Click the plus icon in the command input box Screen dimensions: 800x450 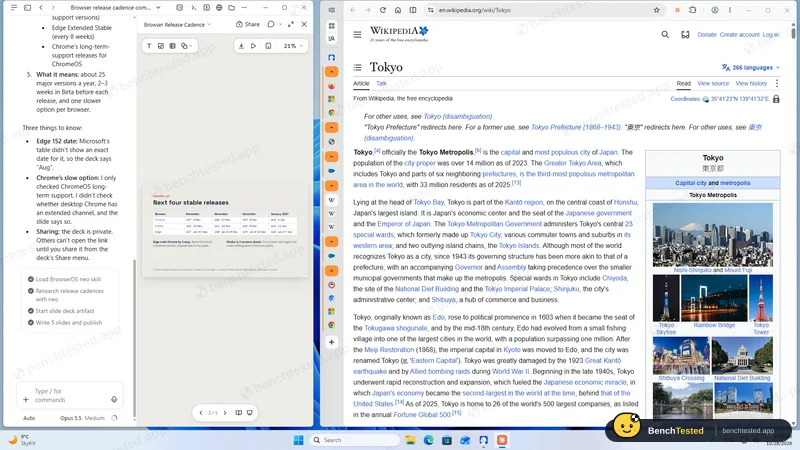click(26, 399)
